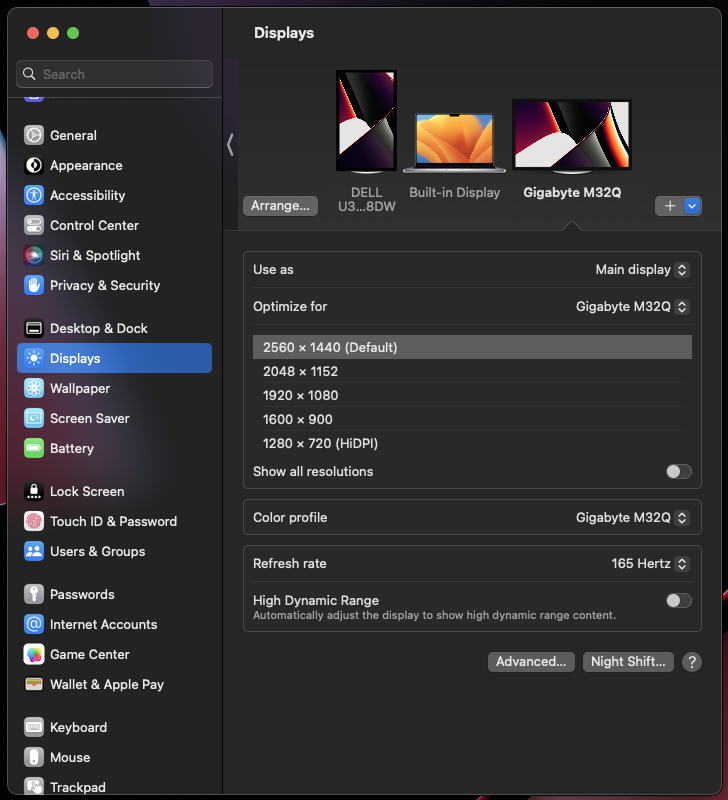Open Battery settings icon
This screenshot has width=728, height=800.
pos(34,448)
